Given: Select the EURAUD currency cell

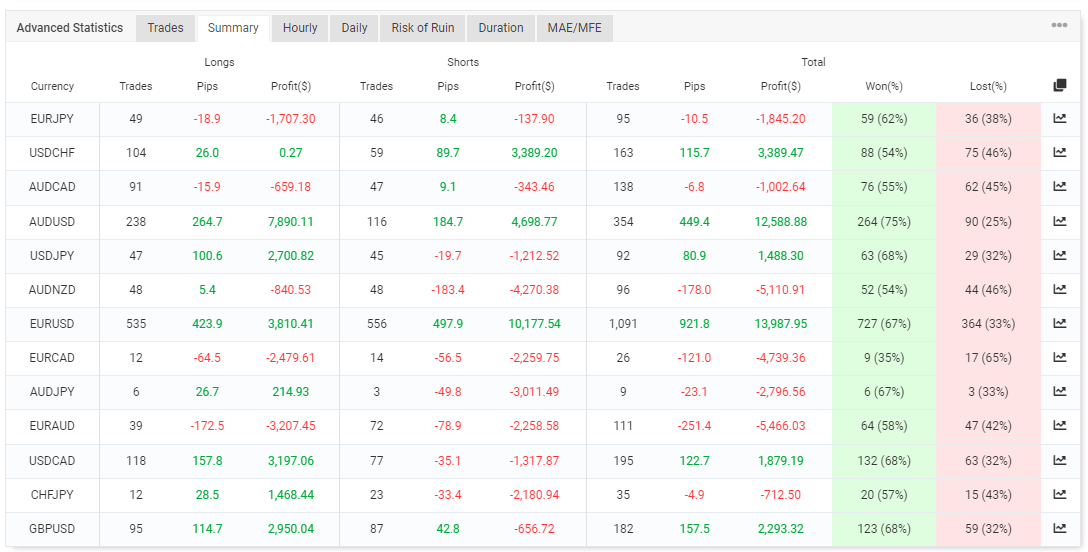Looking at the screenshot, I should coord(52,426).
